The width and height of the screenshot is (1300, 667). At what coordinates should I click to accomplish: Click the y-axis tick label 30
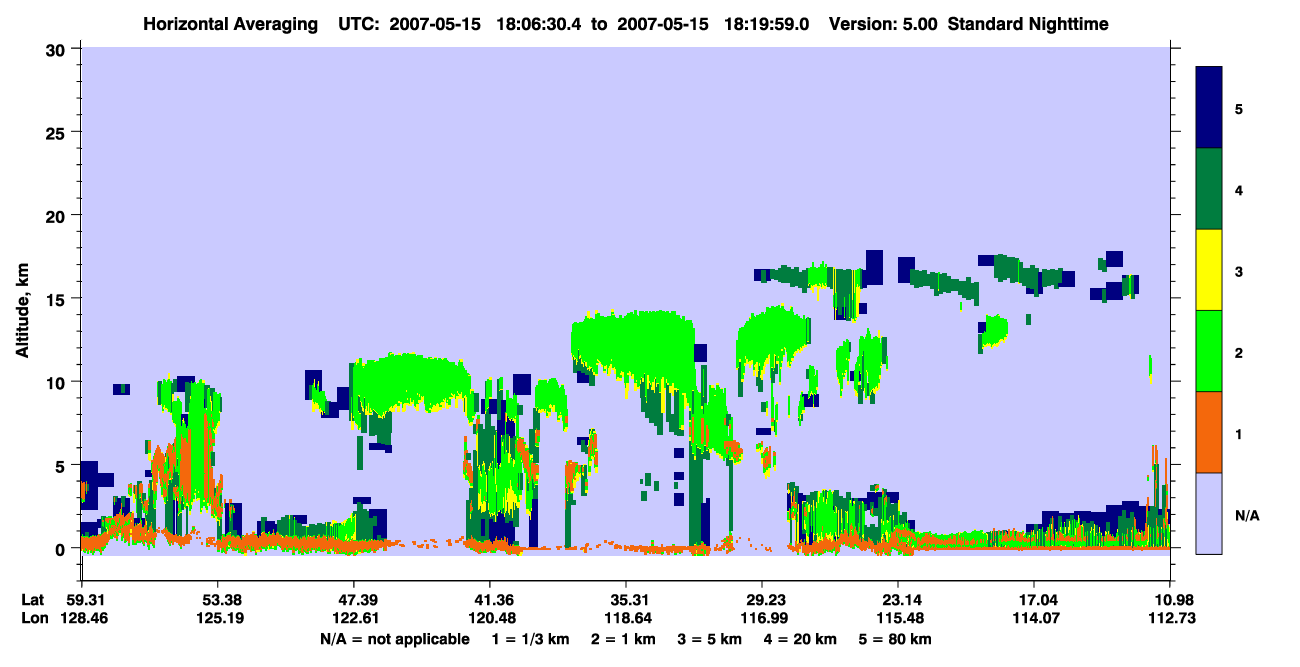pyautogui.click(x=58, y=49)
